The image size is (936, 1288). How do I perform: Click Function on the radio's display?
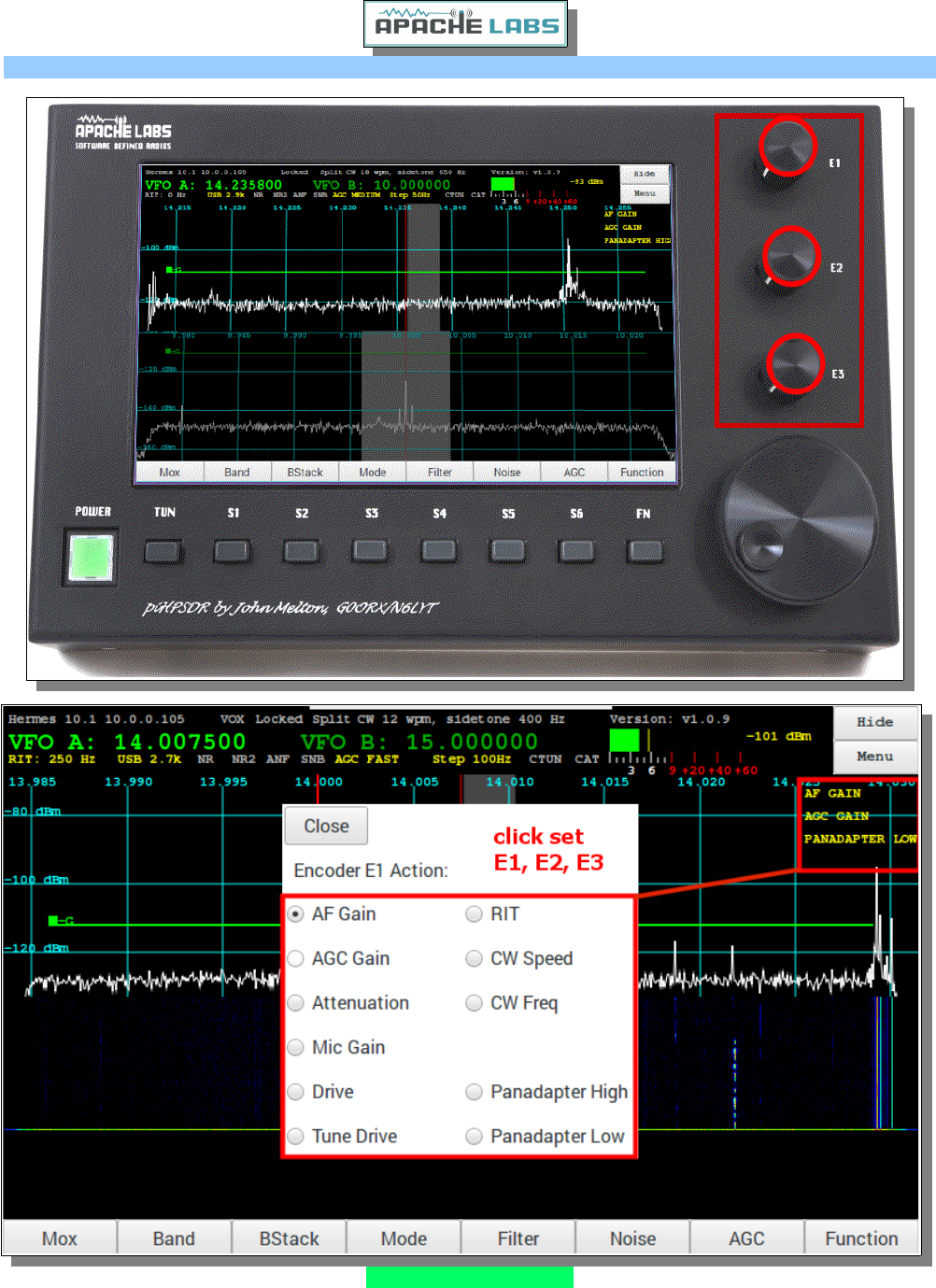click(x=642, y=473)
